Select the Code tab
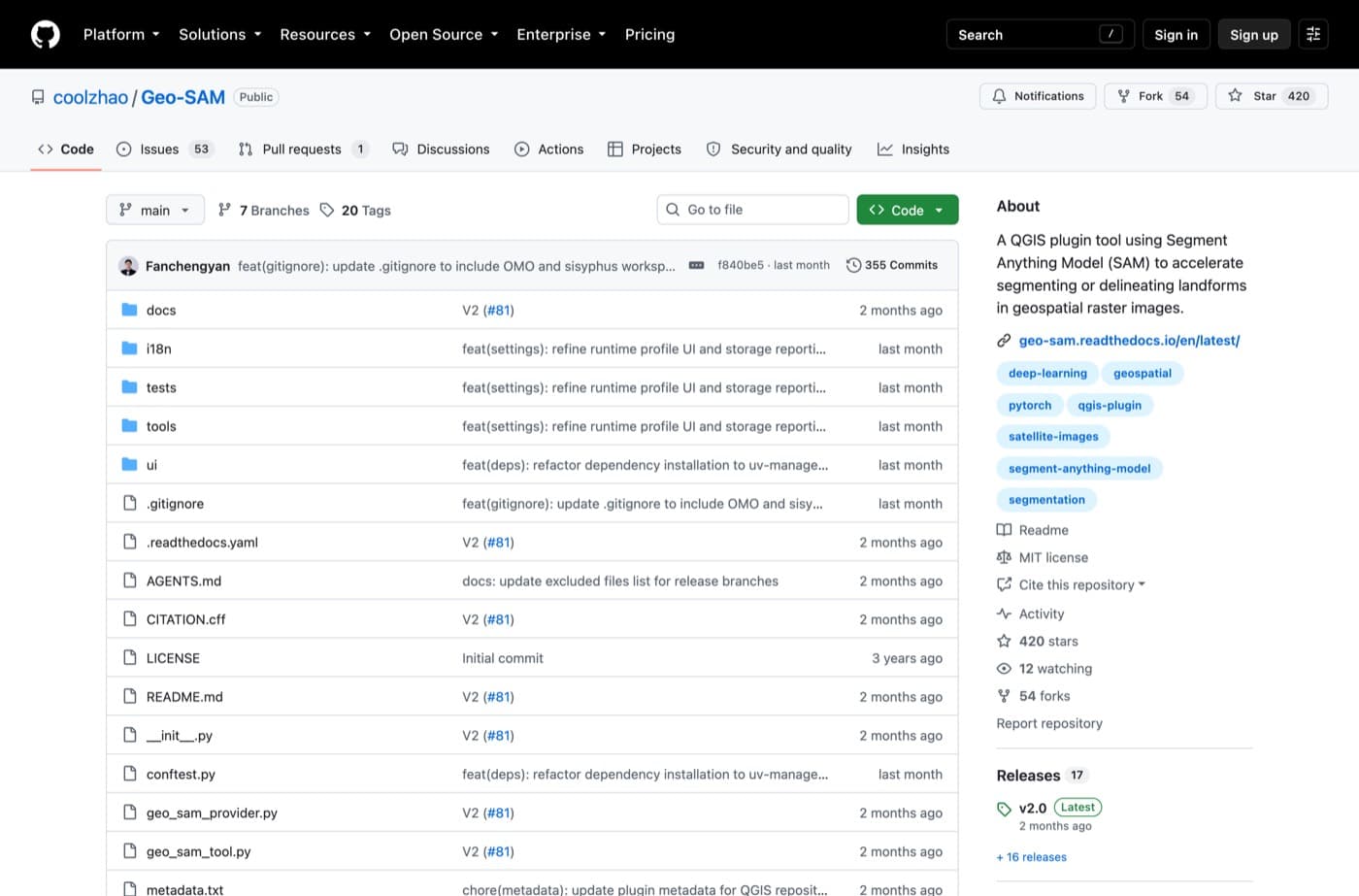Image resolution: width=1359 pixels, height=896 pixels. 66,149
